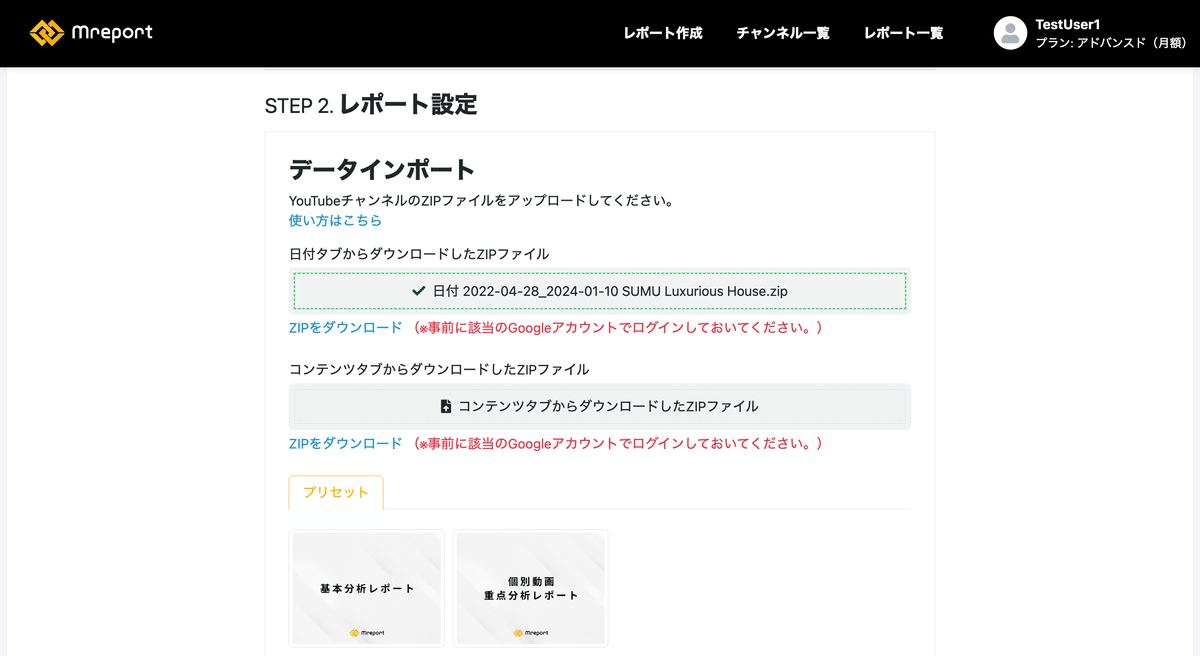Click the データインポート heading
1200x656 pixels.
tap(382, 169)
